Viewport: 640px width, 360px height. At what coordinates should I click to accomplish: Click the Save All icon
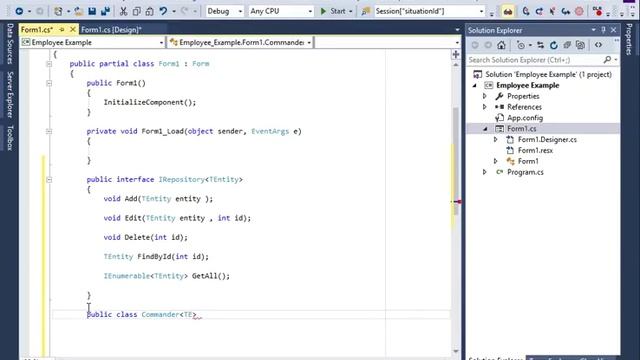[x=105, y=11]
